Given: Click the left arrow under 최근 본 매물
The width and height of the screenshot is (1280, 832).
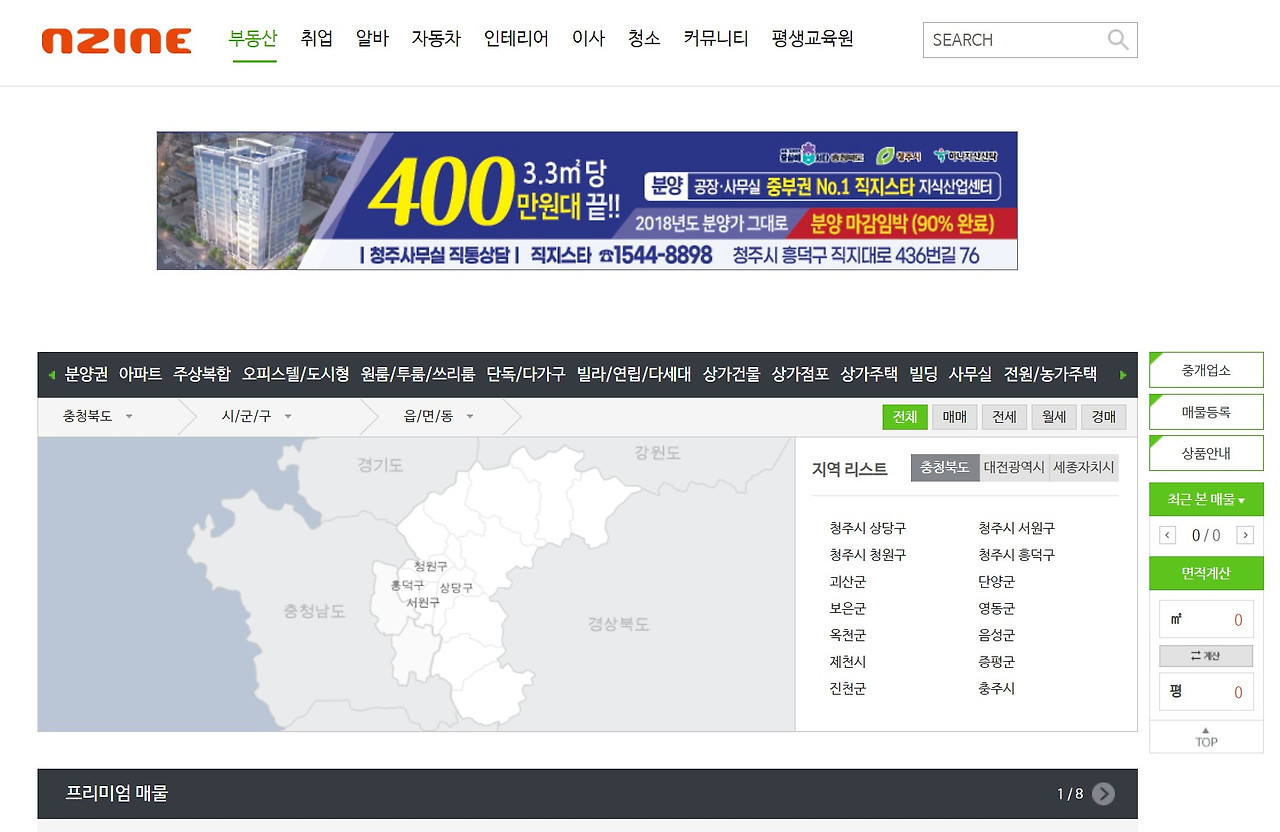Looking at the screenshot, I should [1166, 535].
